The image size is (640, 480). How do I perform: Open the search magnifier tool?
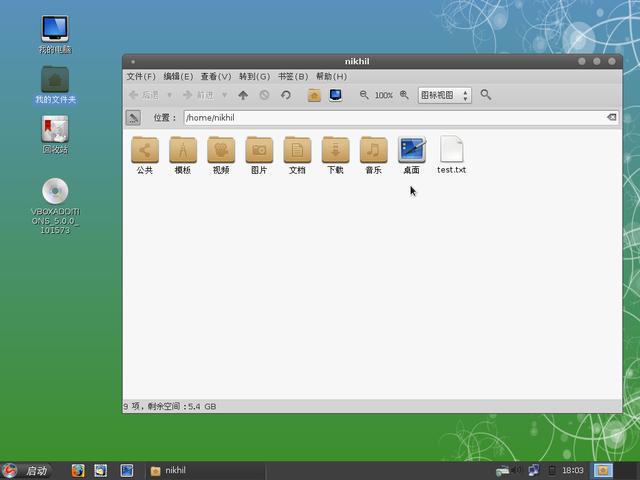(486, 95)
